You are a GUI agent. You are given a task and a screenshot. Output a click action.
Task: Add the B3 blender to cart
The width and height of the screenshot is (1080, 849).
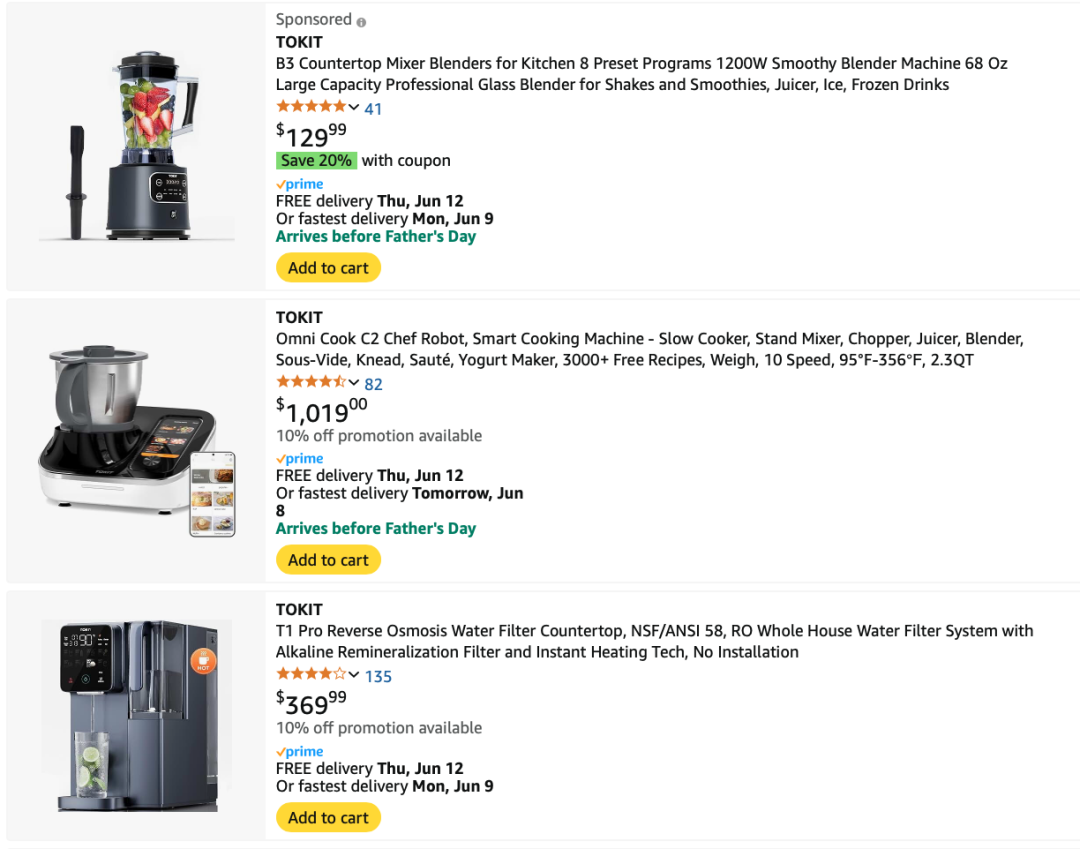(x=328, y=268)
